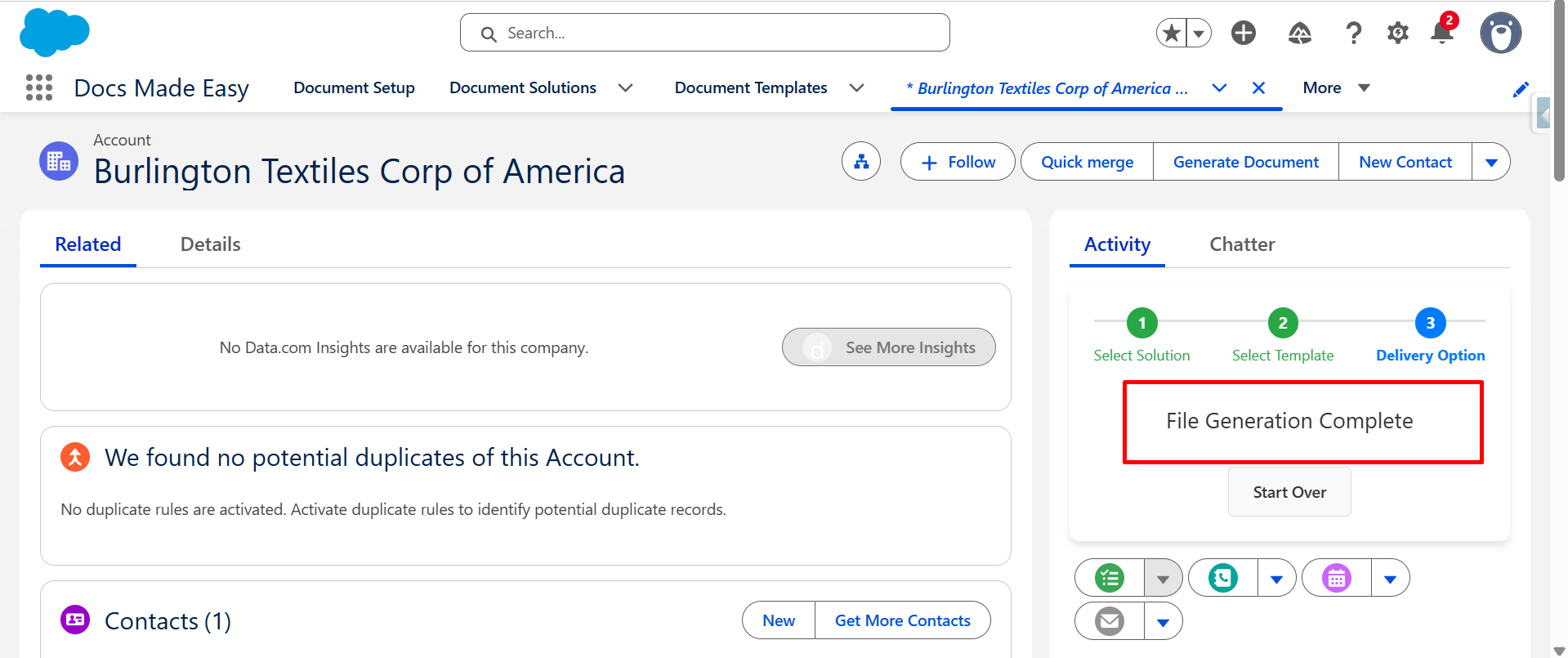Click the edit navigation pencil icon
The image size is (1568, 658).
[x=1521, y=89]
